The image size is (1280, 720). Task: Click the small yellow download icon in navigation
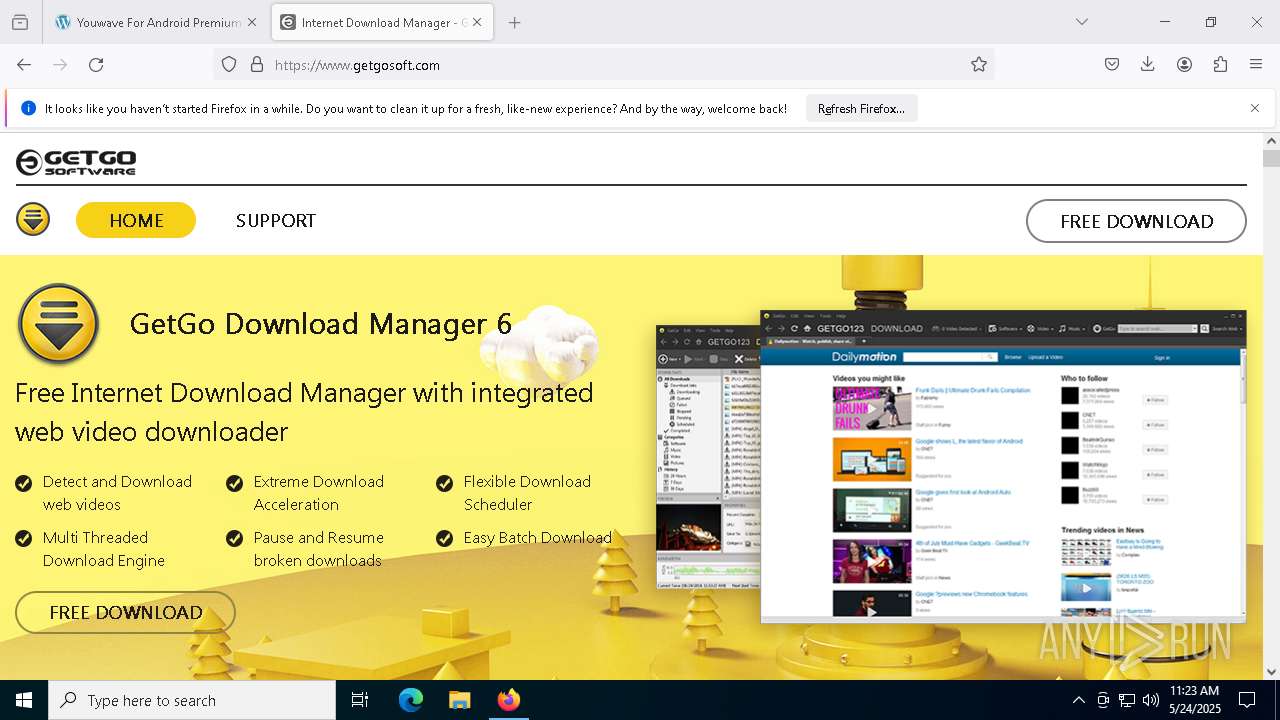click(33, 219)
